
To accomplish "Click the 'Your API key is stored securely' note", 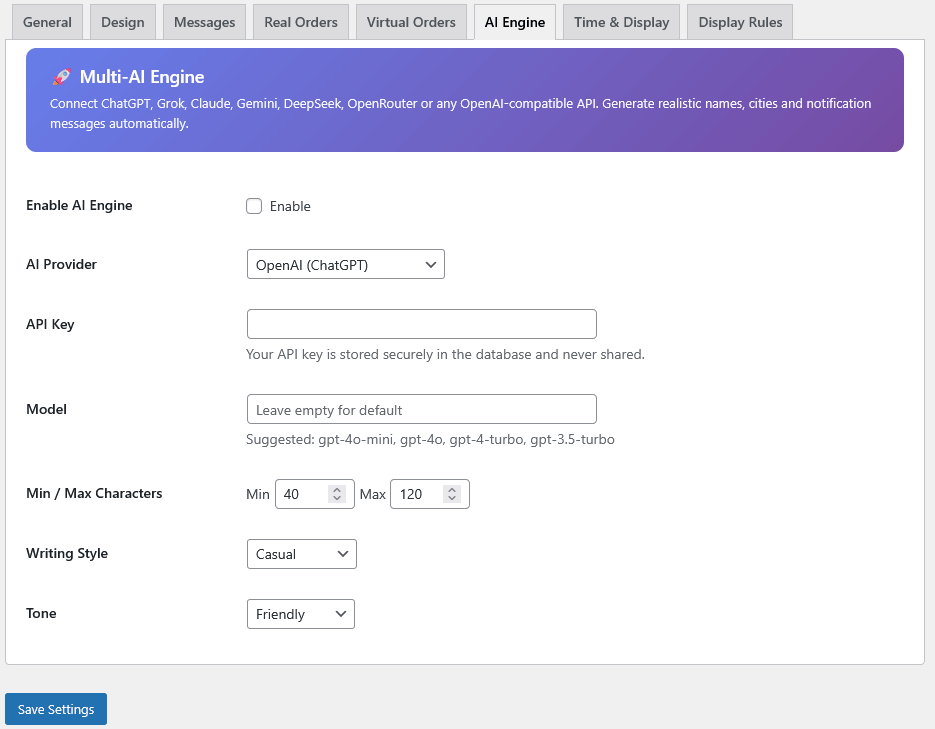I will click(x=445, y=354).
